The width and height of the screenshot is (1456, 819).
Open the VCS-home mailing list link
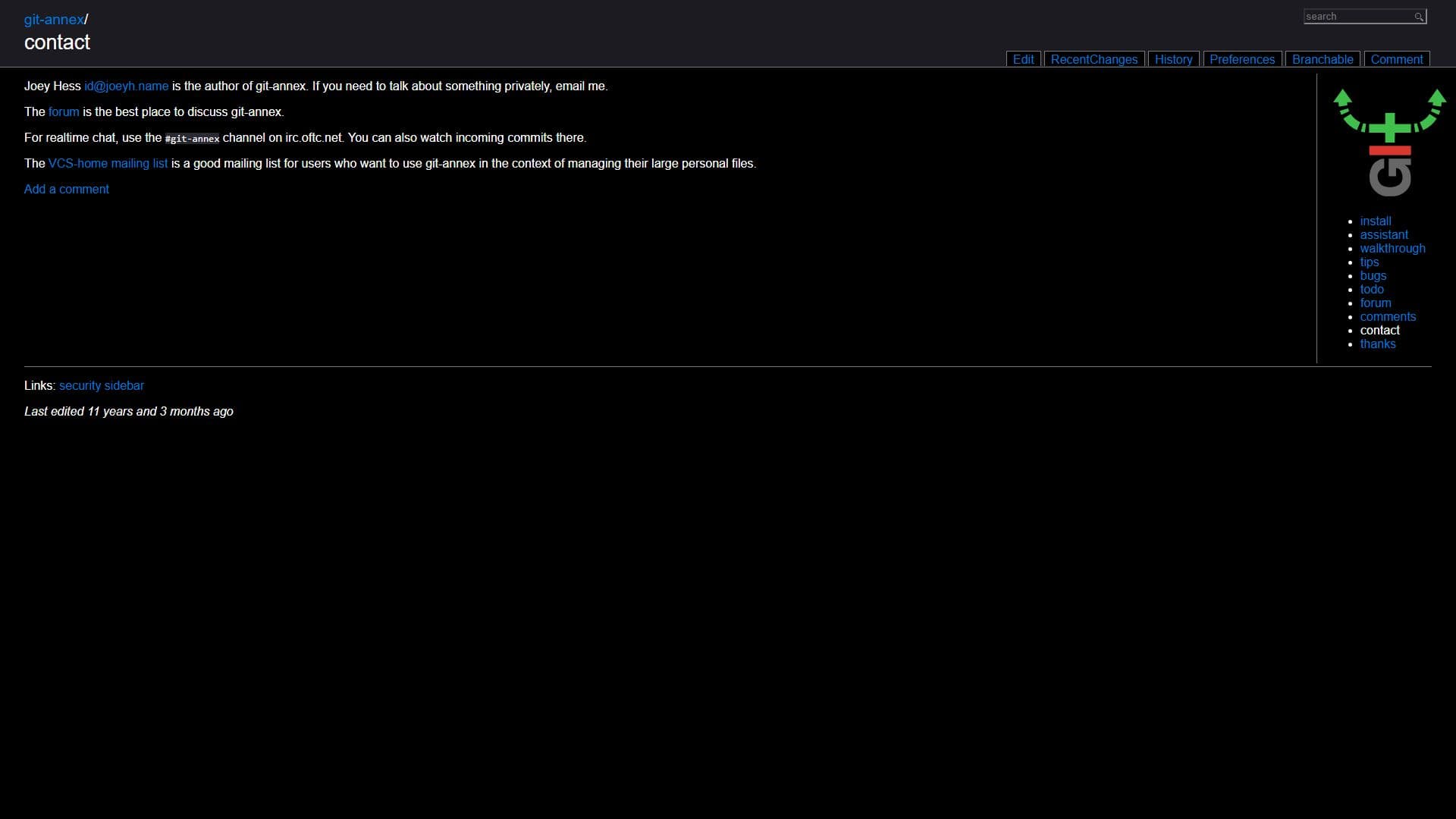coord(108,164)
